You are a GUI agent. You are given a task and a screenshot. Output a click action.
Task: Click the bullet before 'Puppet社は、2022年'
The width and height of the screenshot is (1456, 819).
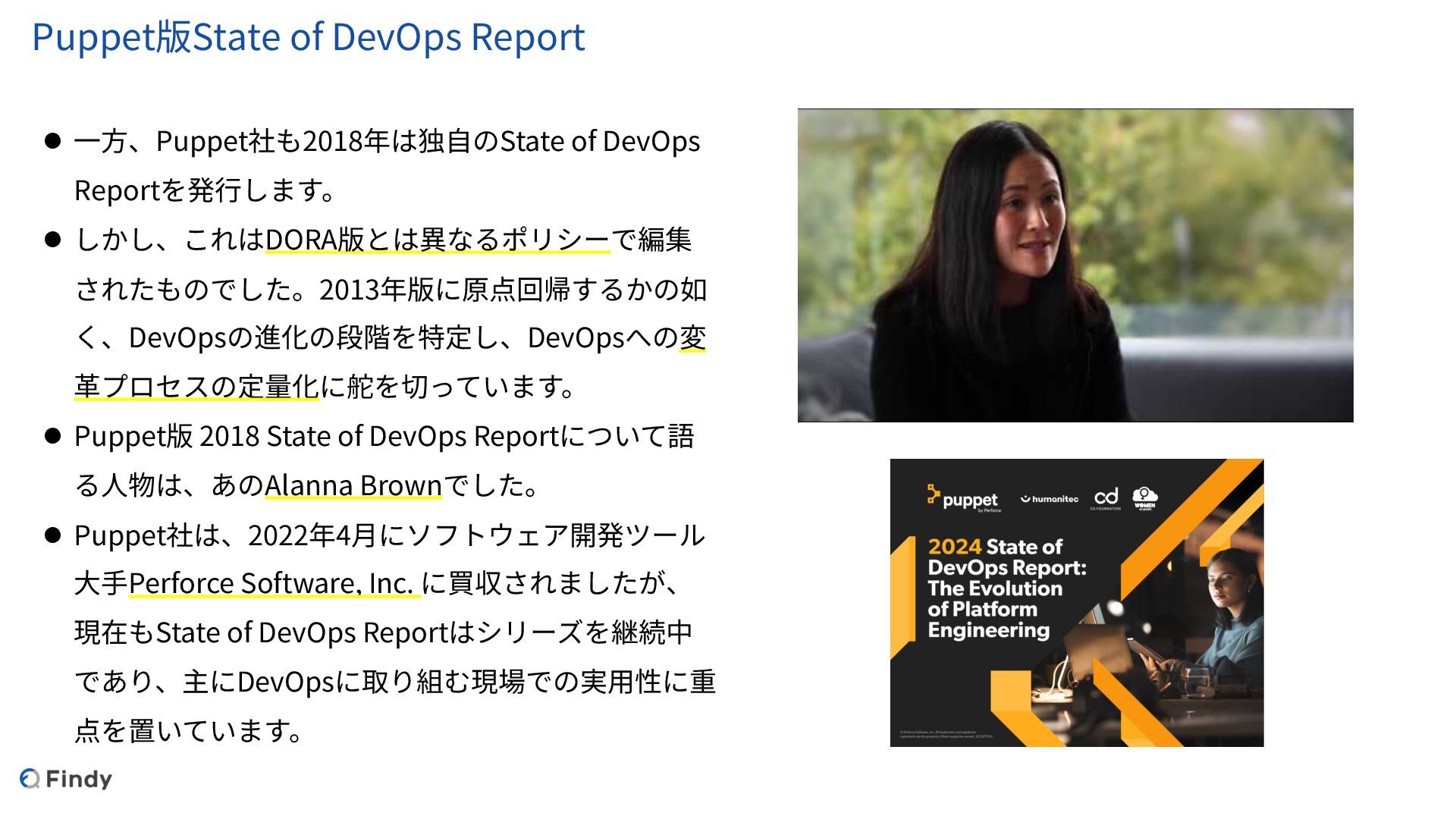pyautogui.click(x=52, y=535)
